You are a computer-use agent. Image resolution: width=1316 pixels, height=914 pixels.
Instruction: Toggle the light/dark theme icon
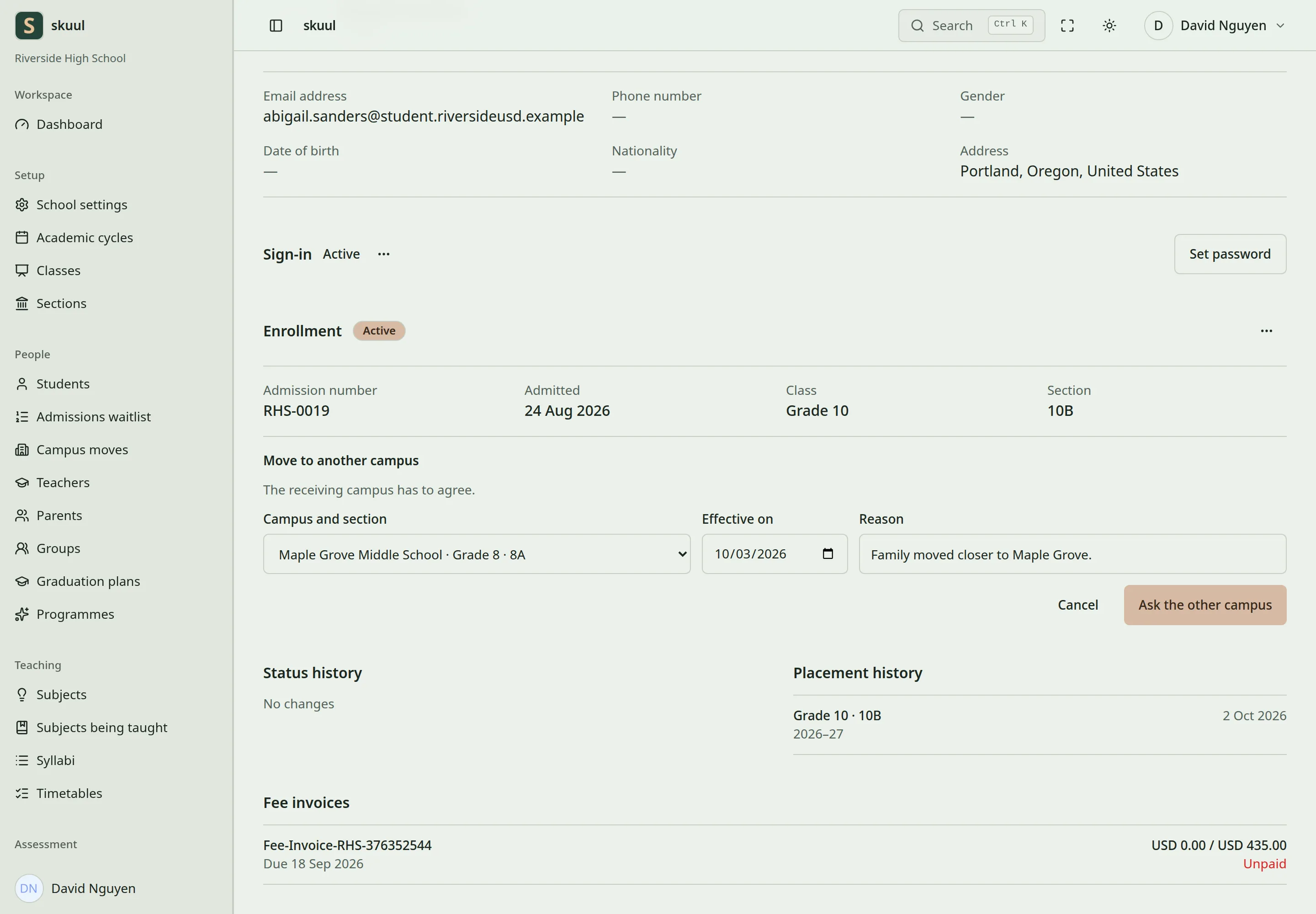coord(1109,26)
